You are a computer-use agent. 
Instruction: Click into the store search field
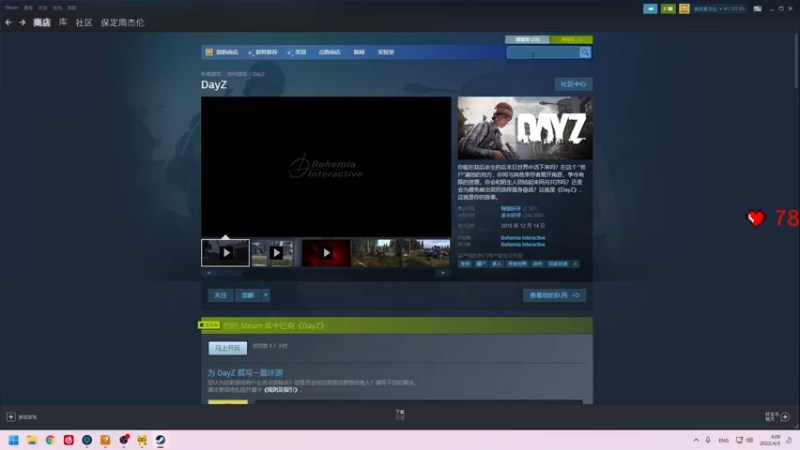[x=543, y=52]
